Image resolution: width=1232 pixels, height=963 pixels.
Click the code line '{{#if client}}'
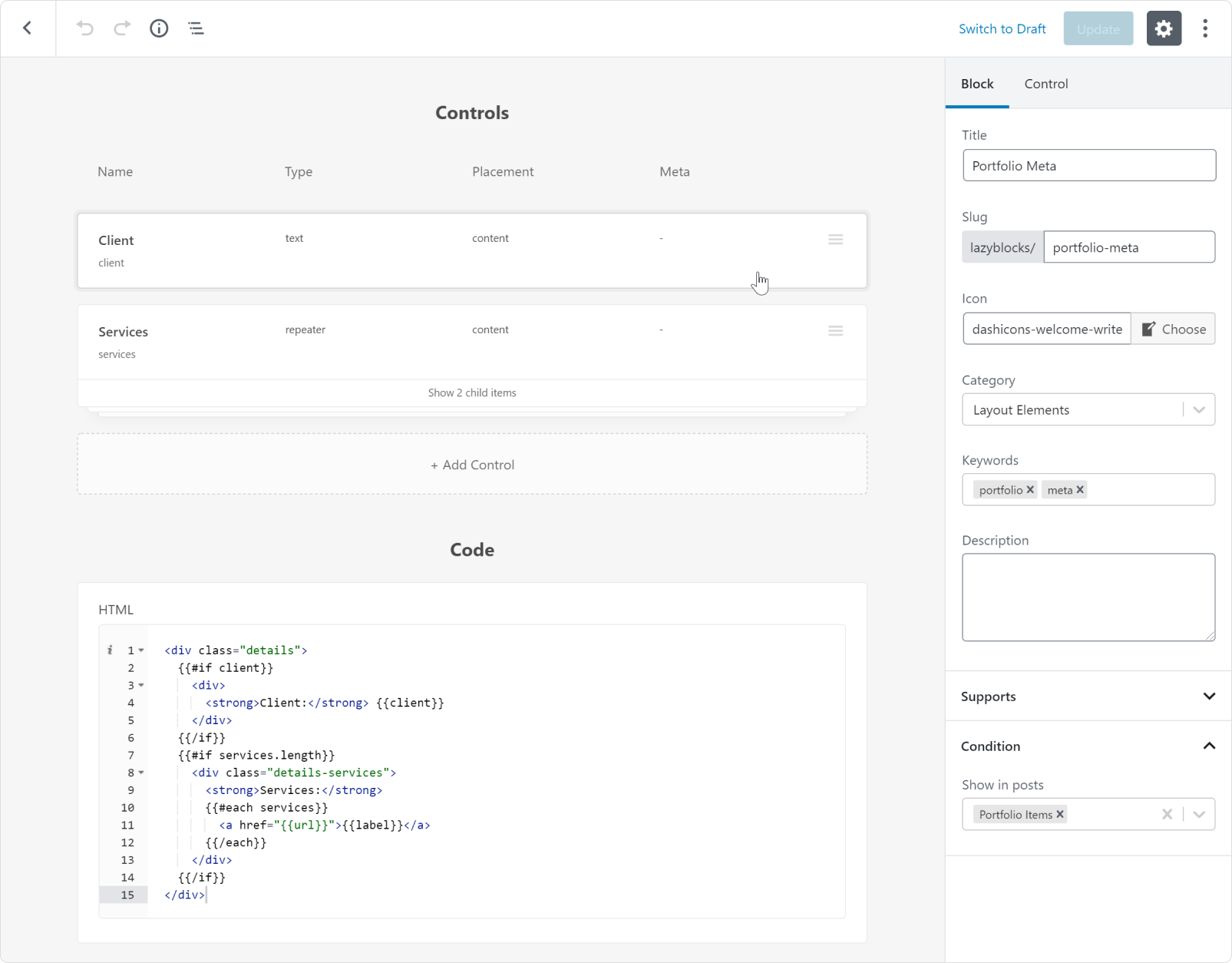(226, 668)
